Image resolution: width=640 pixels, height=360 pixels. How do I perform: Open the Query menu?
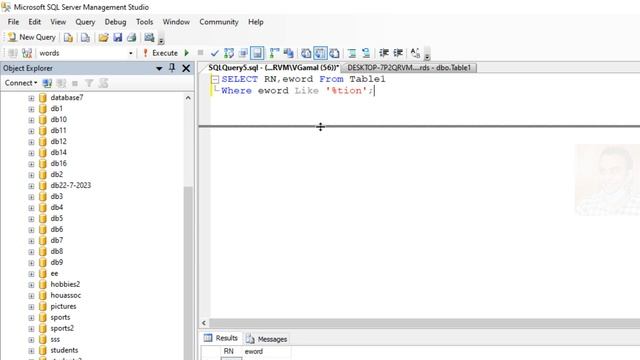(85, 22)
